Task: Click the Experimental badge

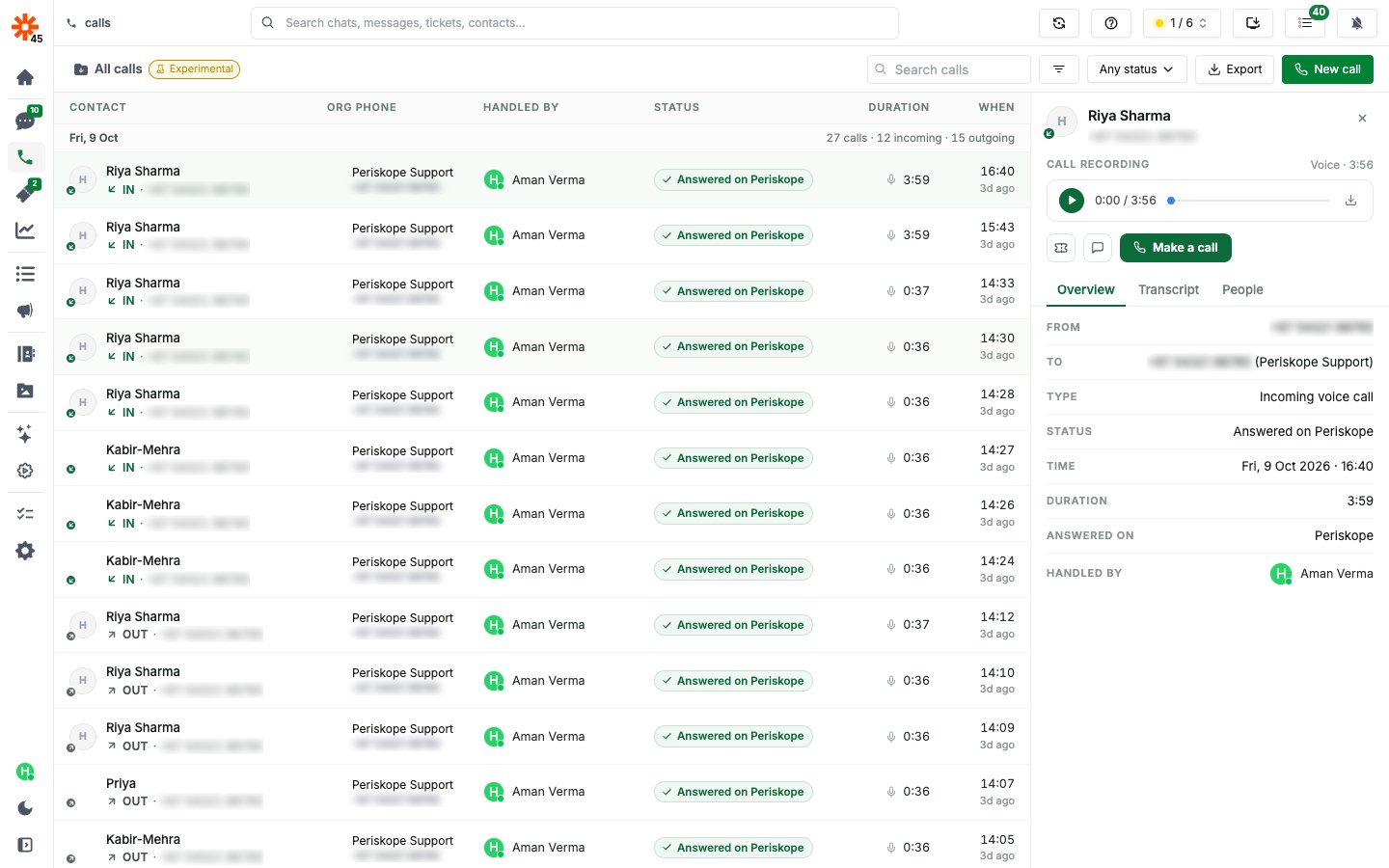Action: coord(194,69)
